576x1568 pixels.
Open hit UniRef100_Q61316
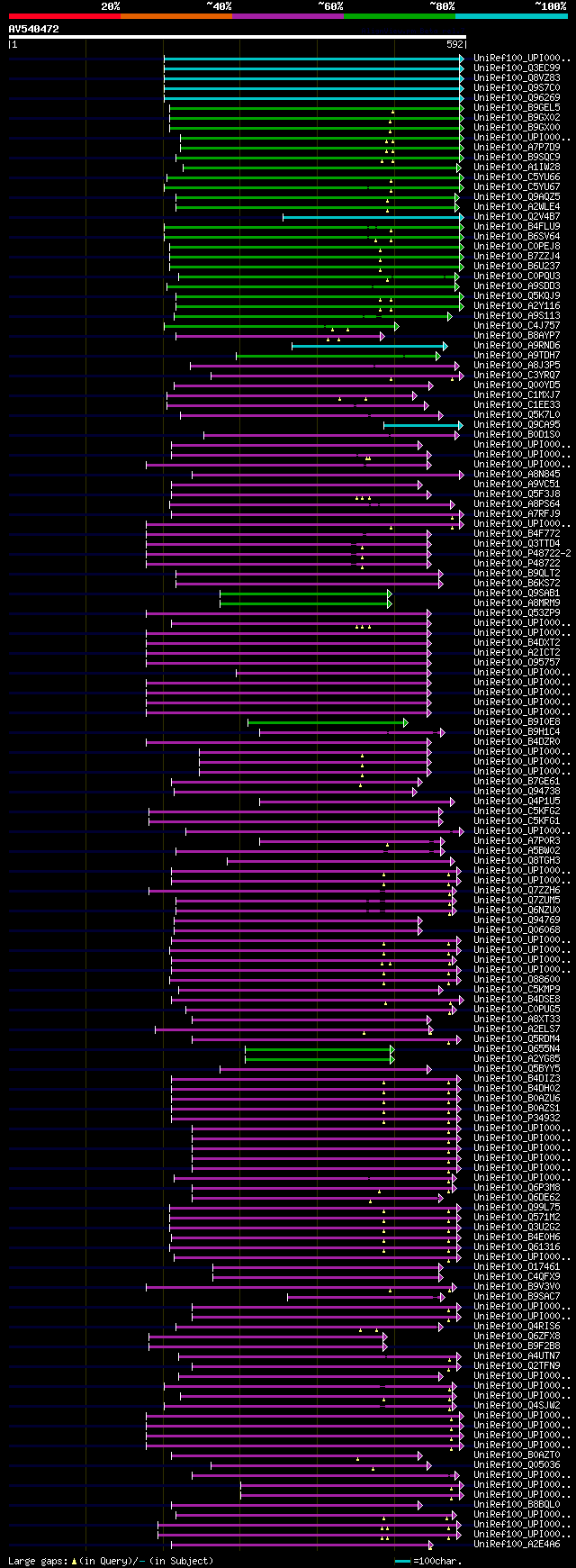coord(517,1246)
